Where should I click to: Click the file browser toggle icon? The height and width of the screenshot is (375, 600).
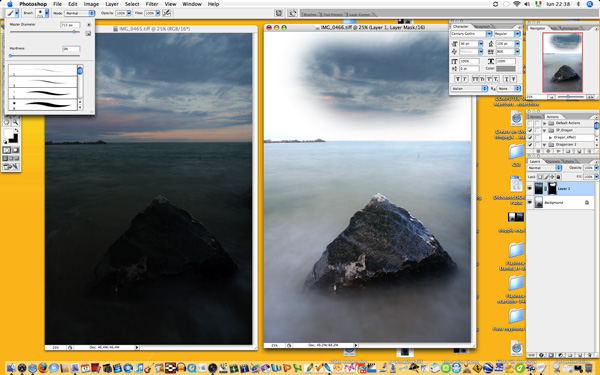(279, 13)
